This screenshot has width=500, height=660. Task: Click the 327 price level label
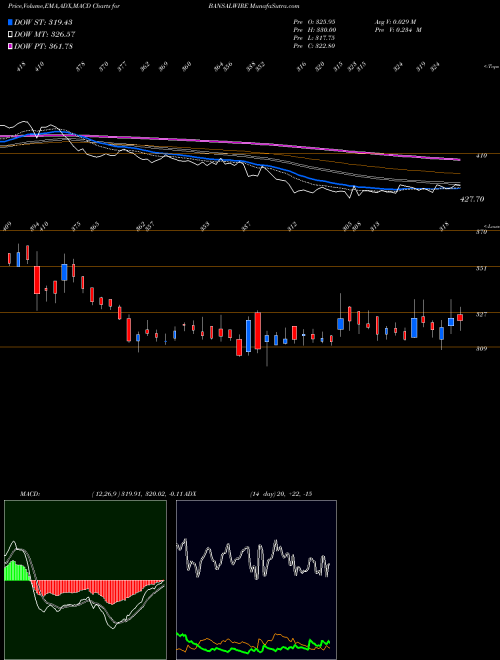pyautogui.click(x=482, y=314)
